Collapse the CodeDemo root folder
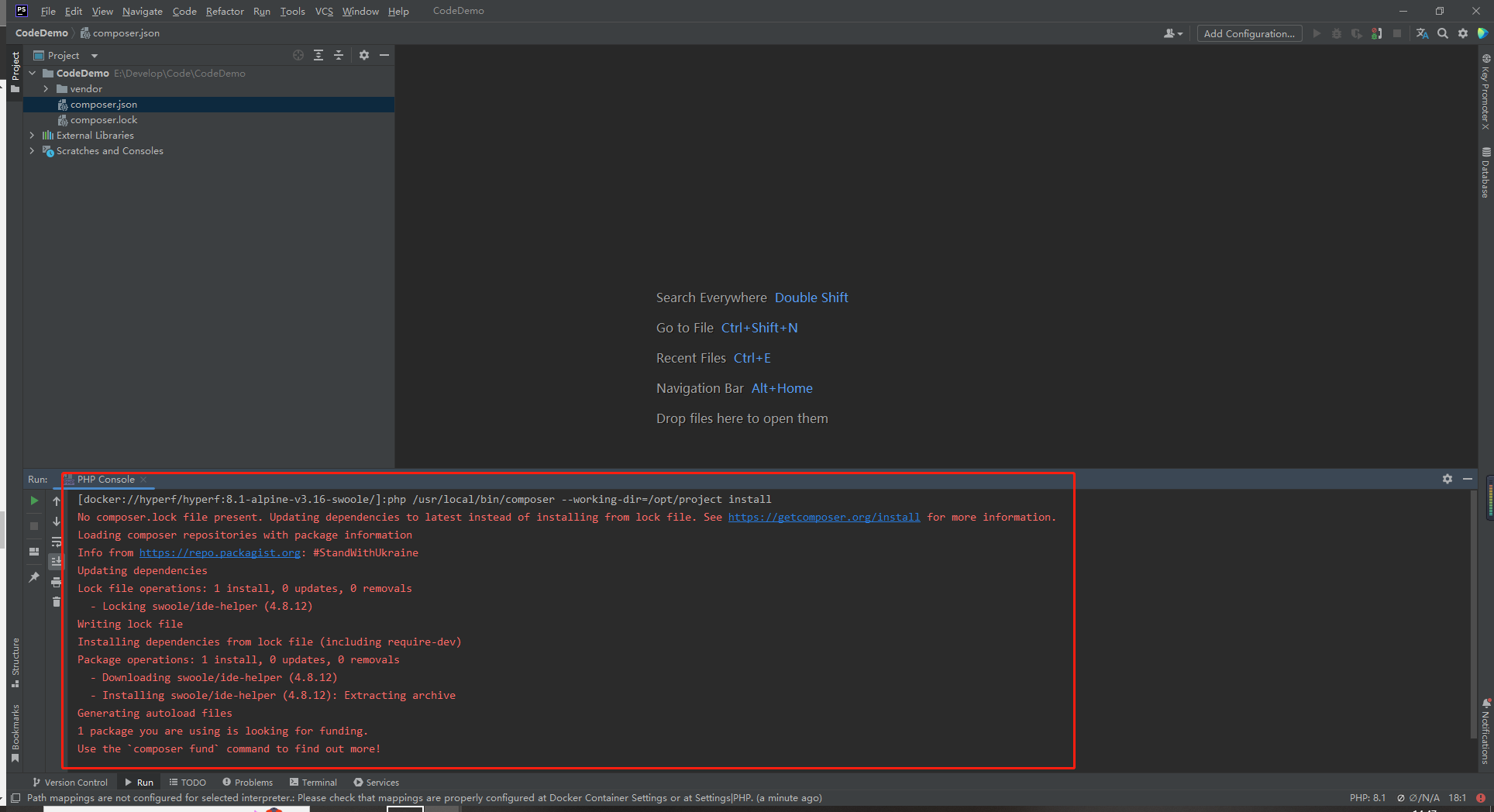The image size is (1494, 812). (33, 73)
